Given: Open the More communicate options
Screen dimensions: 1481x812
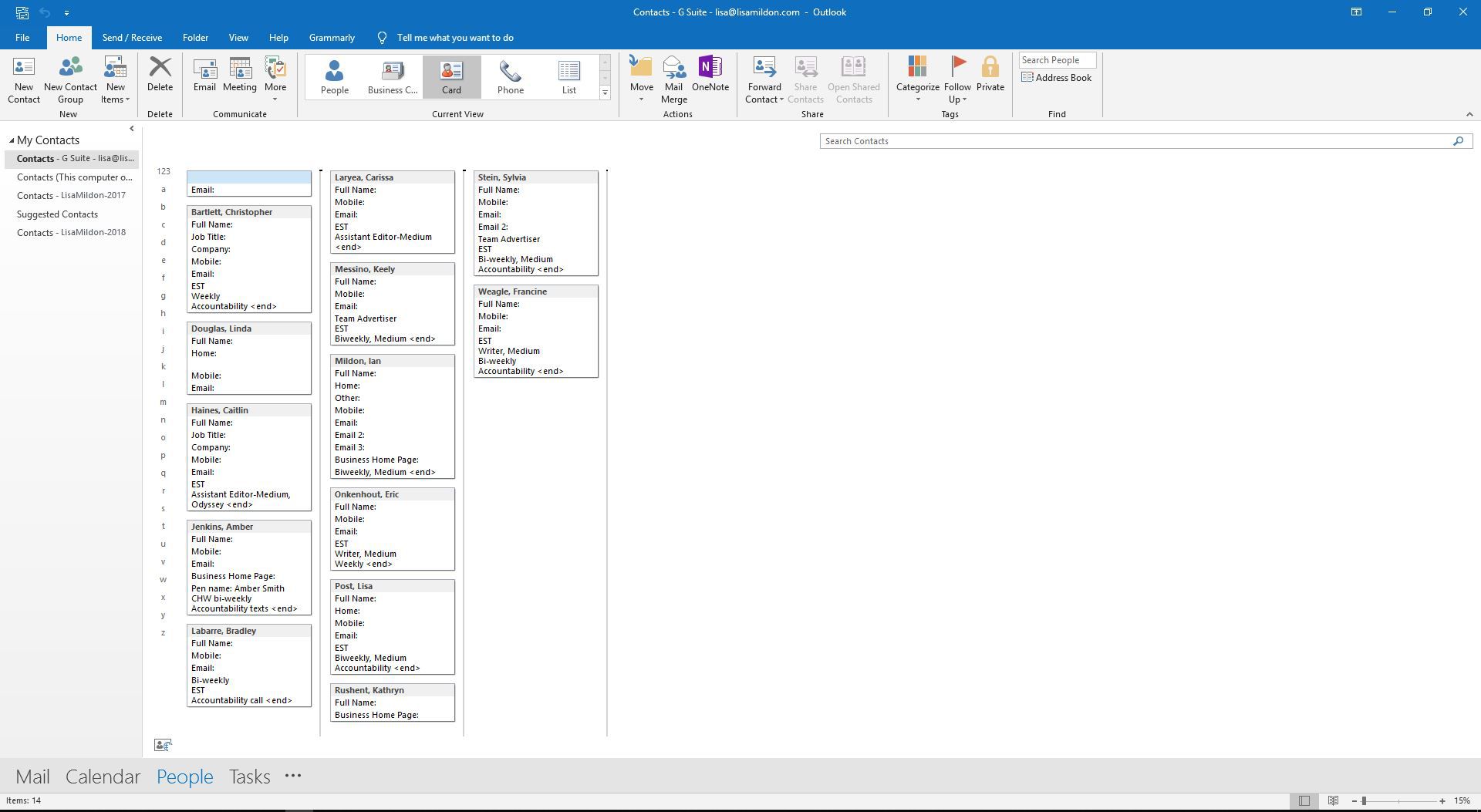Looking at the screenshot, I should [x=275, y=79].
